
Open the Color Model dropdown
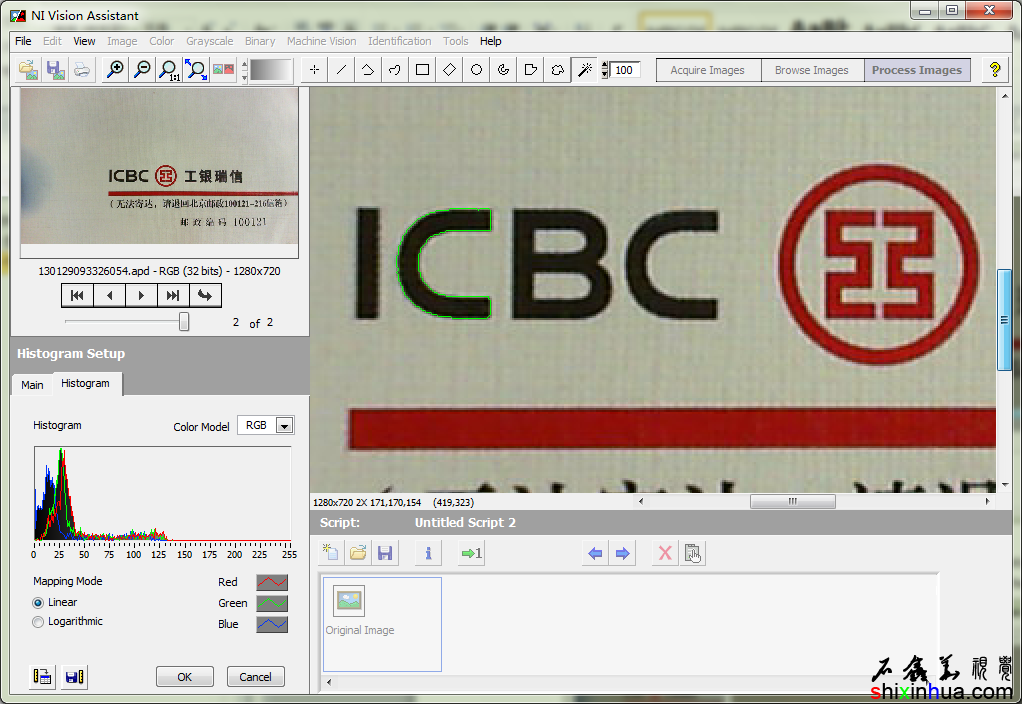284,426
